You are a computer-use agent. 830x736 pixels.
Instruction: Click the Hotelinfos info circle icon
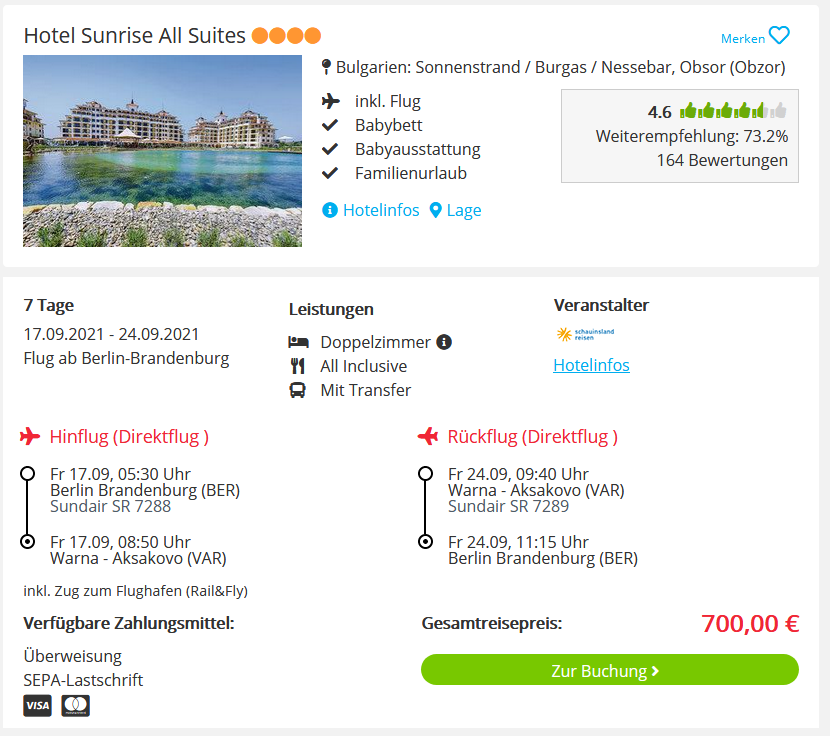[x=329, y=210]
